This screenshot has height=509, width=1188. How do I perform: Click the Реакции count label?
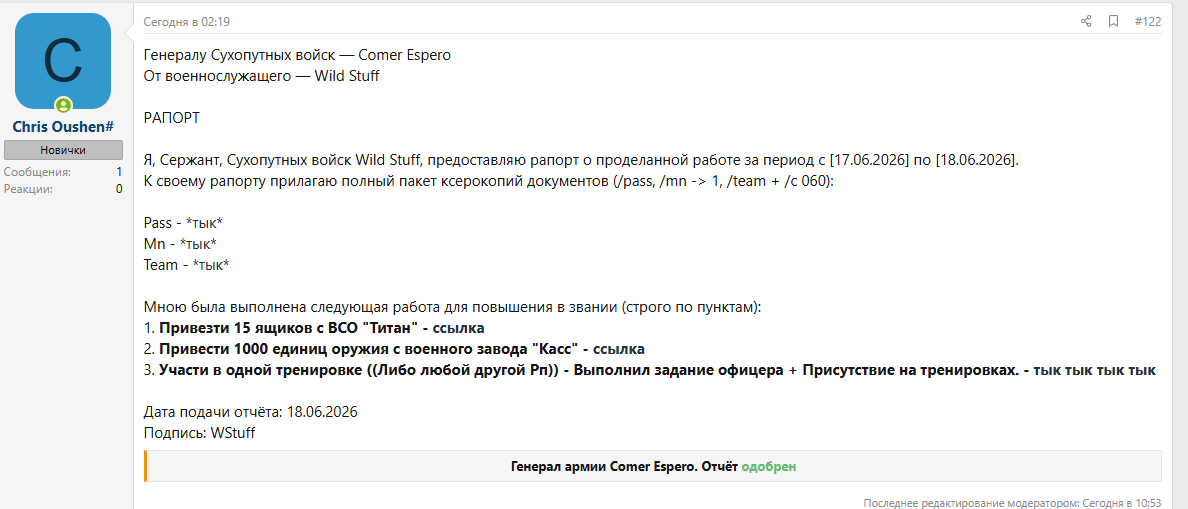click(x=28, y=189)
